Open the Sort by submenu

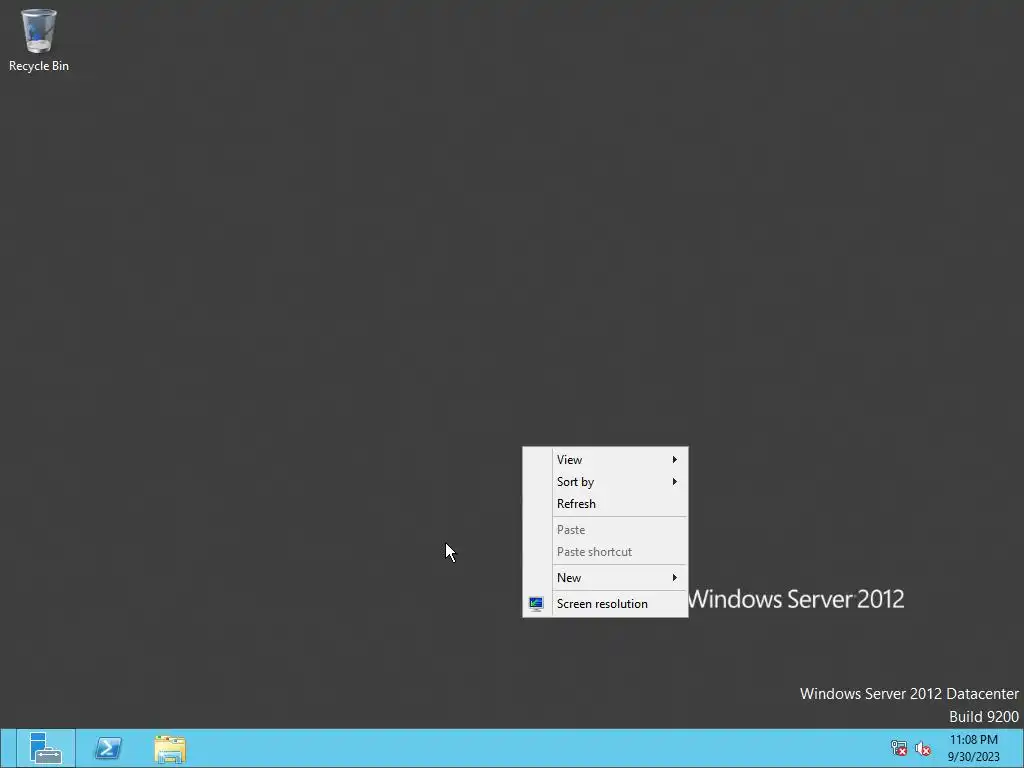pos(605,482)
